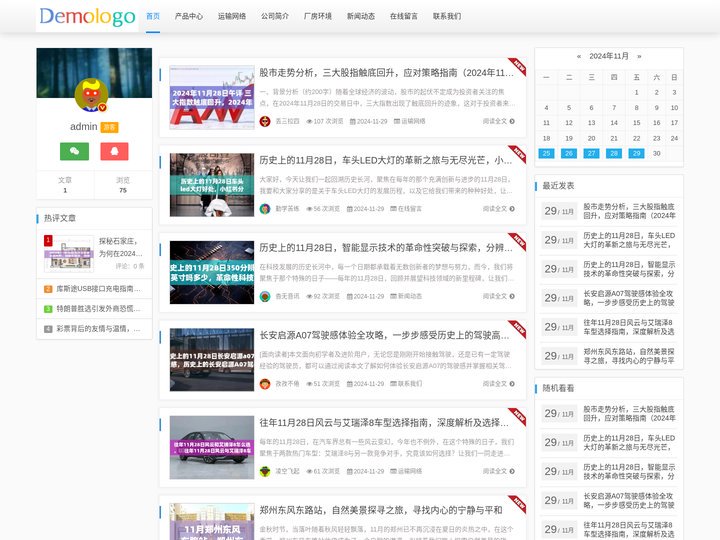The height and width of the screenshot is (540, 720).
Task: Open hot article 特朗普胜选引发外商恐慌
Action: (x=98, y=309)
